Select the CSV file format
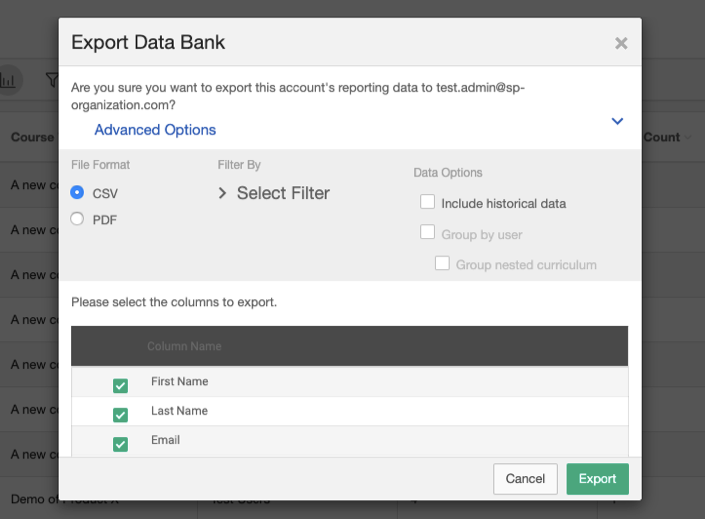 tap(77, 192)
